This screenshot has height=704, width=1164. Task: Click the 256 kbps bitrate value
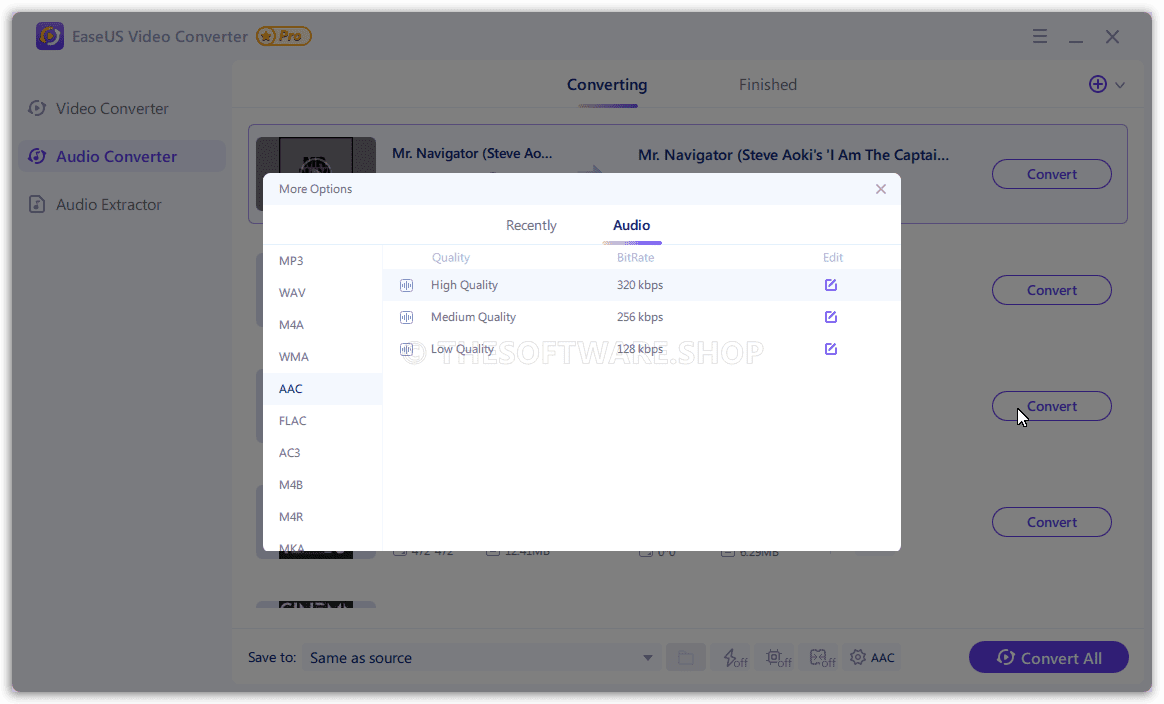(640, 317)
